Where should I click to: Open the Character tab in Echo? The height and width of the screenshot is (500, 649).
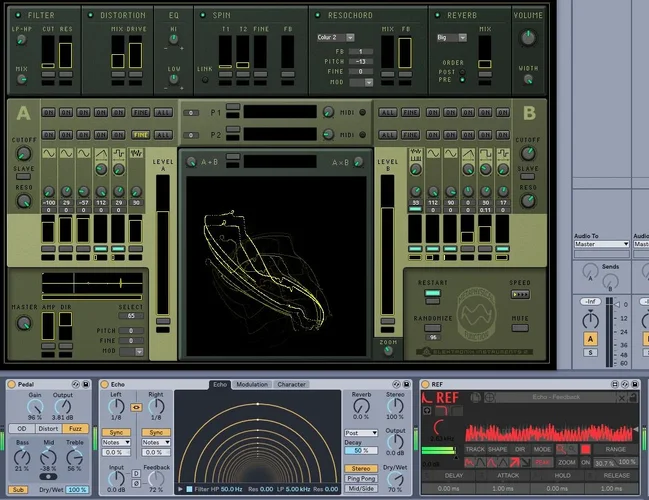click(291, 384)
